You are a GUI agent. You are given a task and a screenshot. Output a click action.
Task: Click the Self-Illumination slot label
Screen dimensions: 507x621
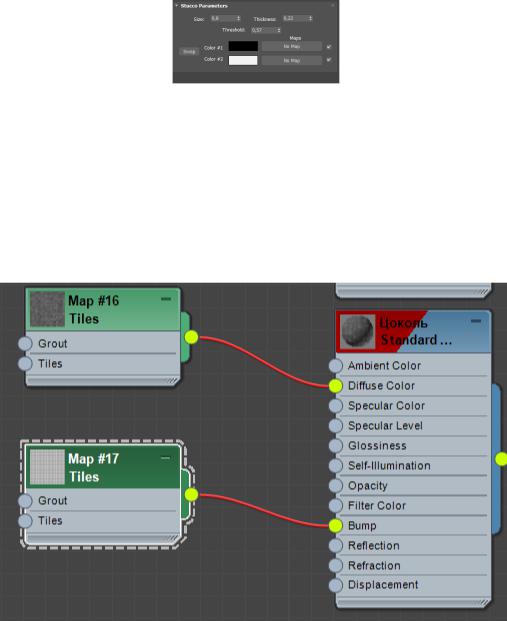tap(389, 466)
